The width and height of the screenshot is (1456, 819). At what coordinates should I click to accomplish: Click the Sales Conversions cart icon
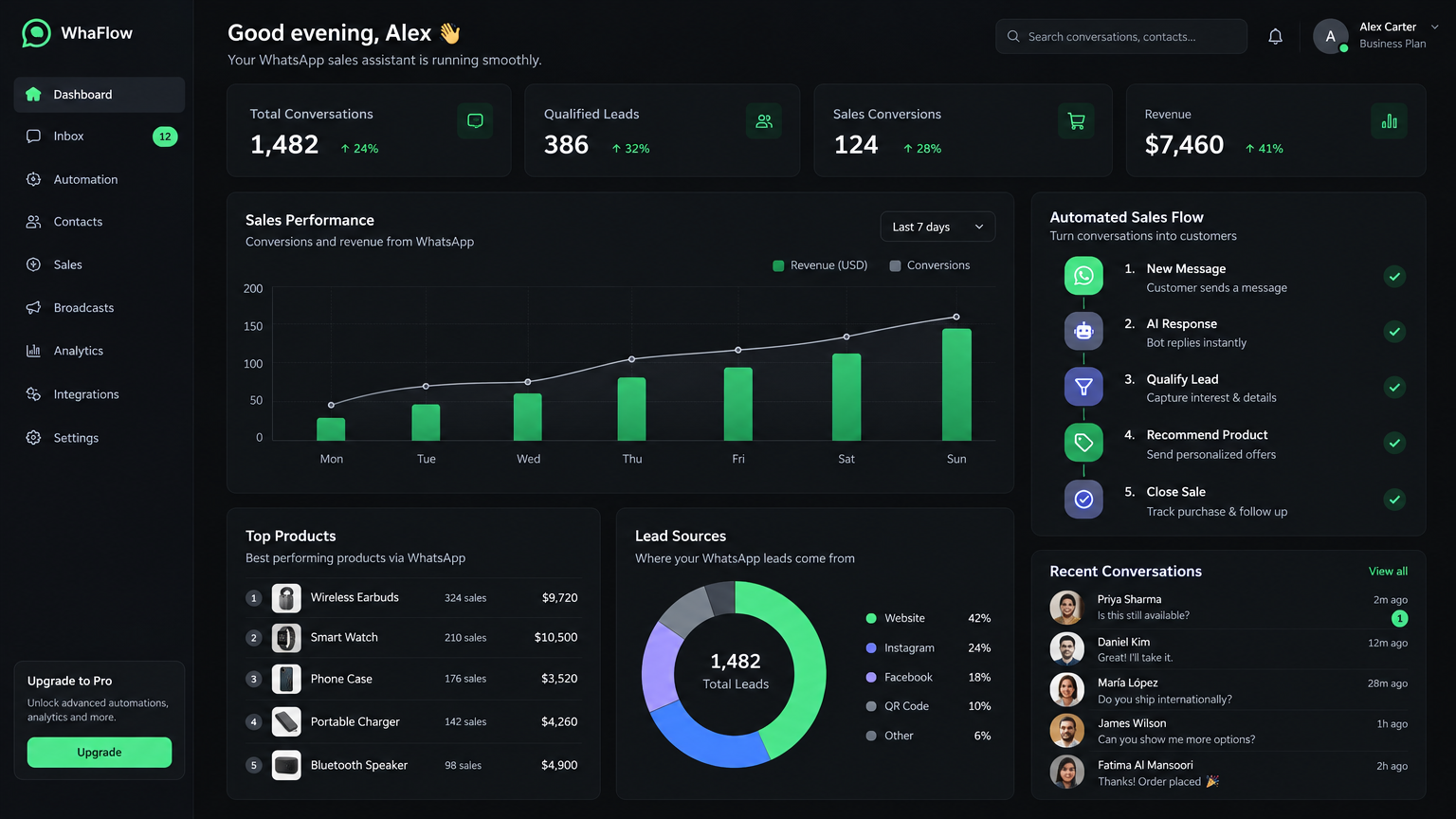[x=1076, y=120]
